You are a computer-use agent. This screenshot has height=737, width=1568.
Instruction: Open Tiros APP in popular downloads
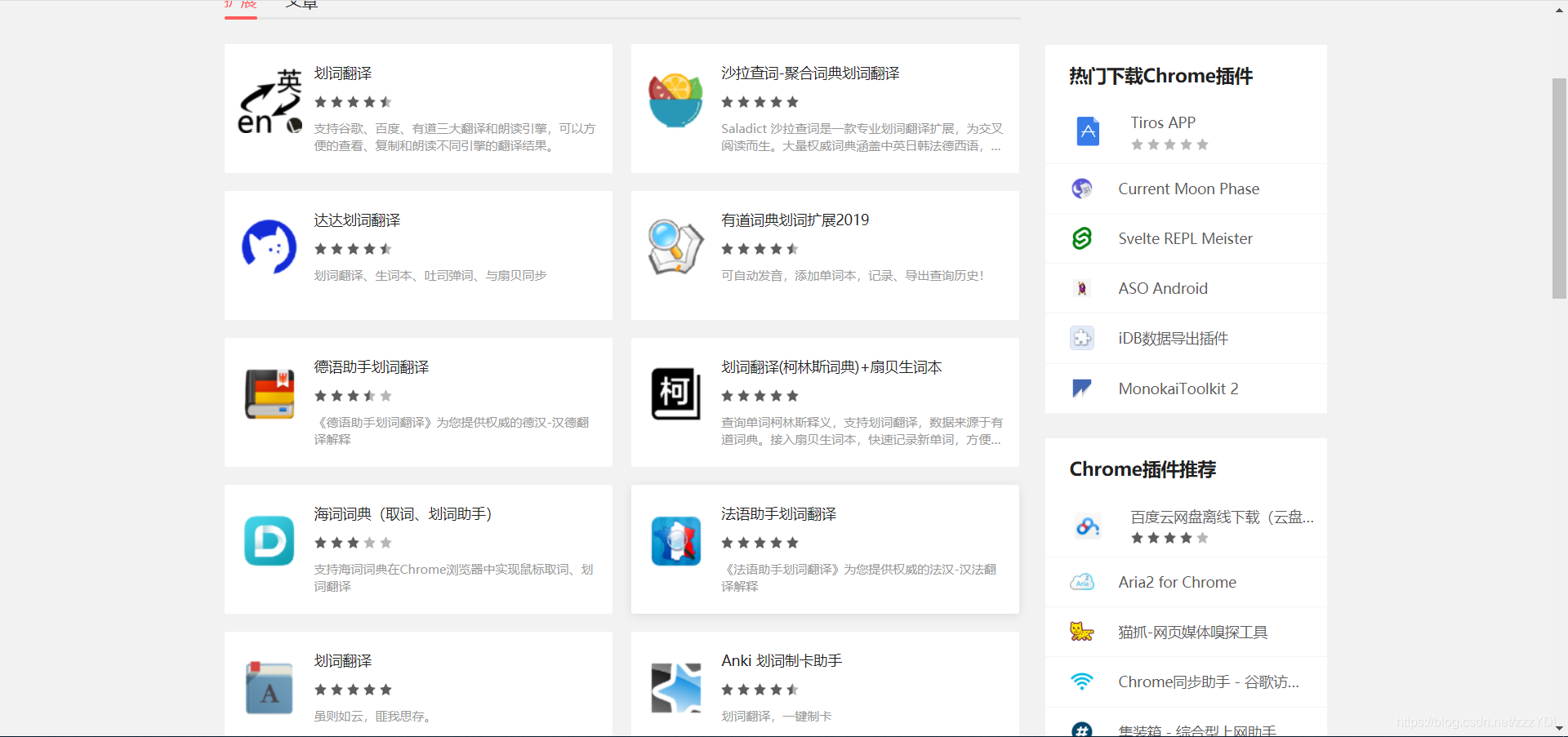coord(1163,122)
